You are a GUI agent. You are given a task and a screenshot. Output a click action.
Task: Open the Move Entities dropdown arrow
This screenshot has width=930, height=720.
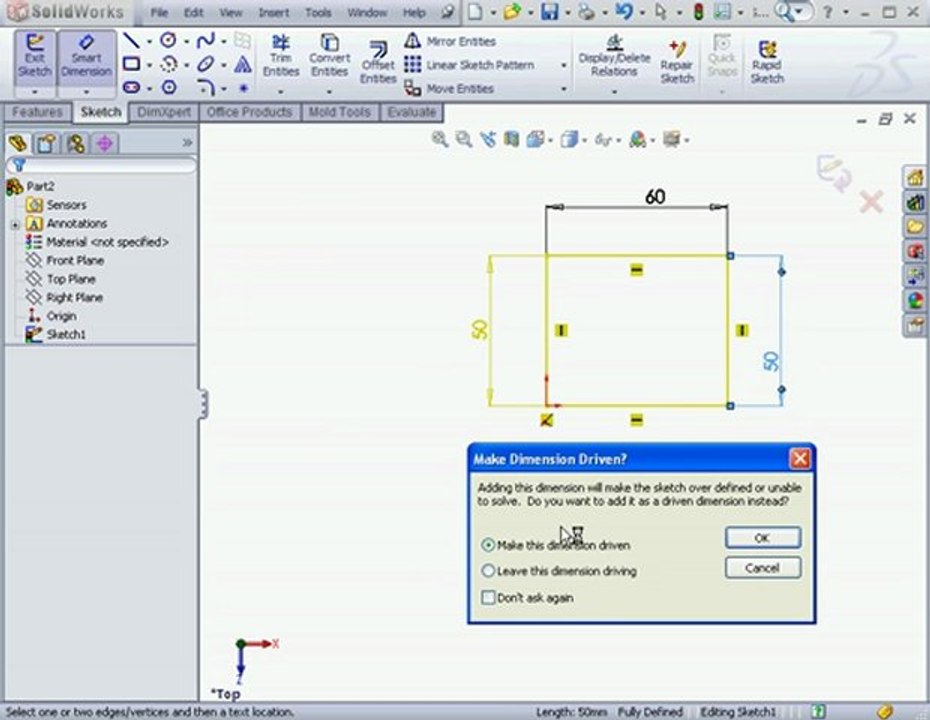563,88
